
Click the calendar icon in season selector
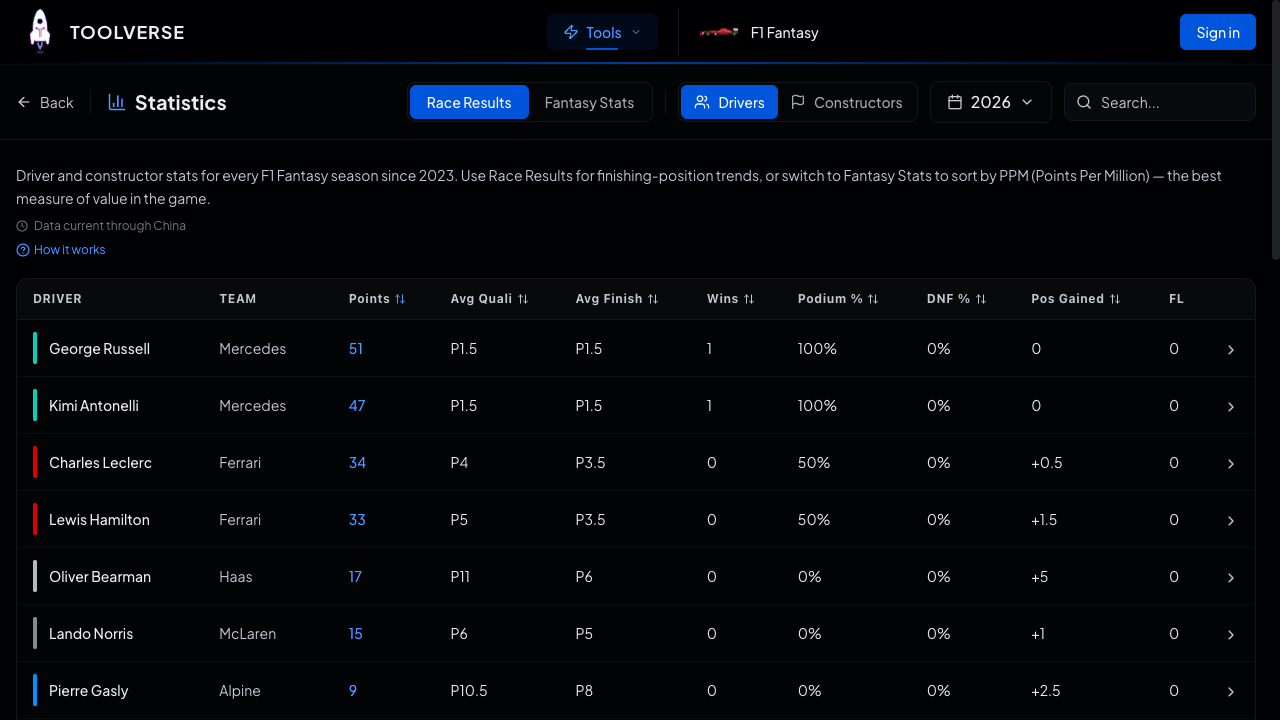(x=955, y=102)
